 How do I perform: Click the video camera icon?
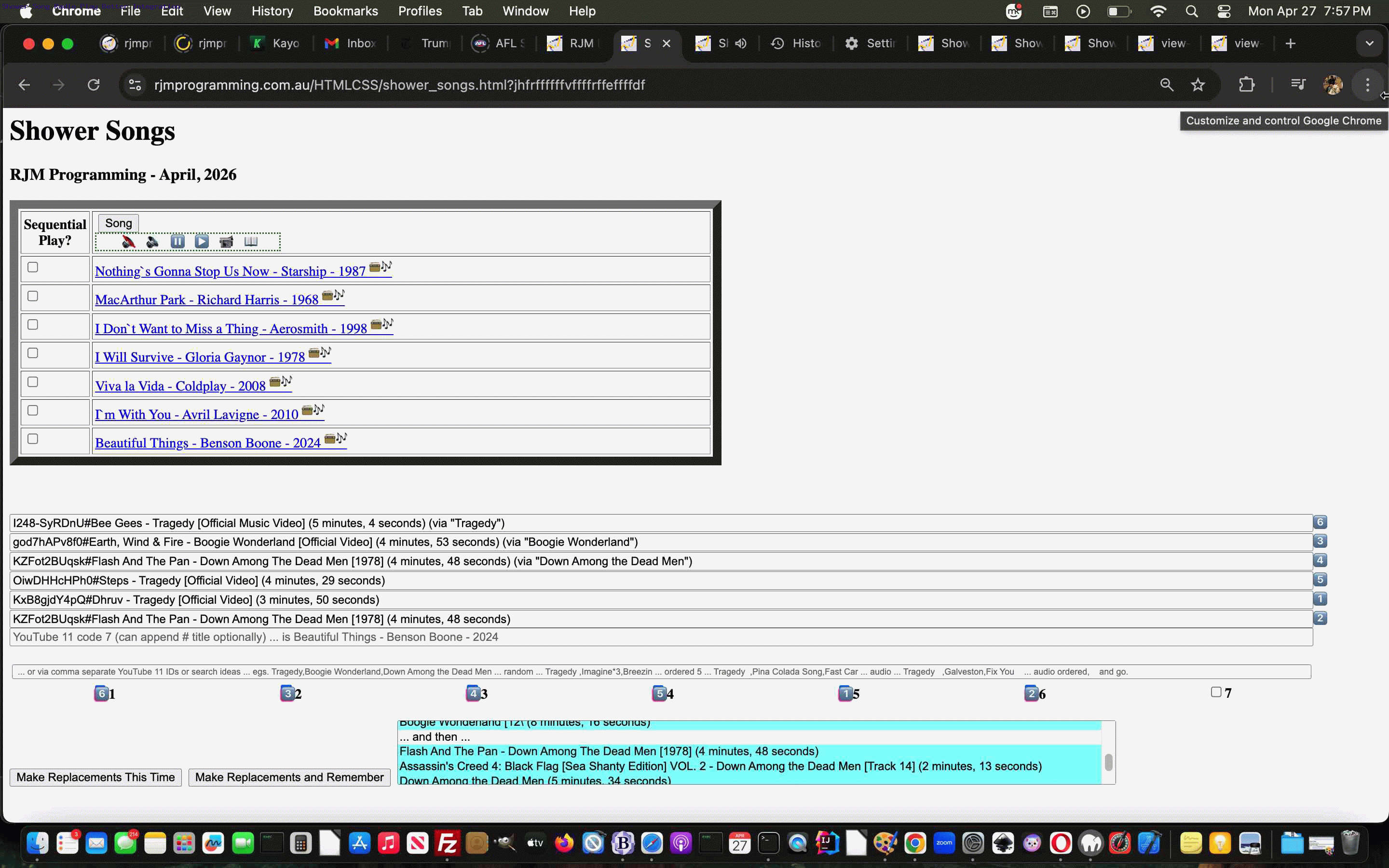pyautogui.click(x=226, y=242)
